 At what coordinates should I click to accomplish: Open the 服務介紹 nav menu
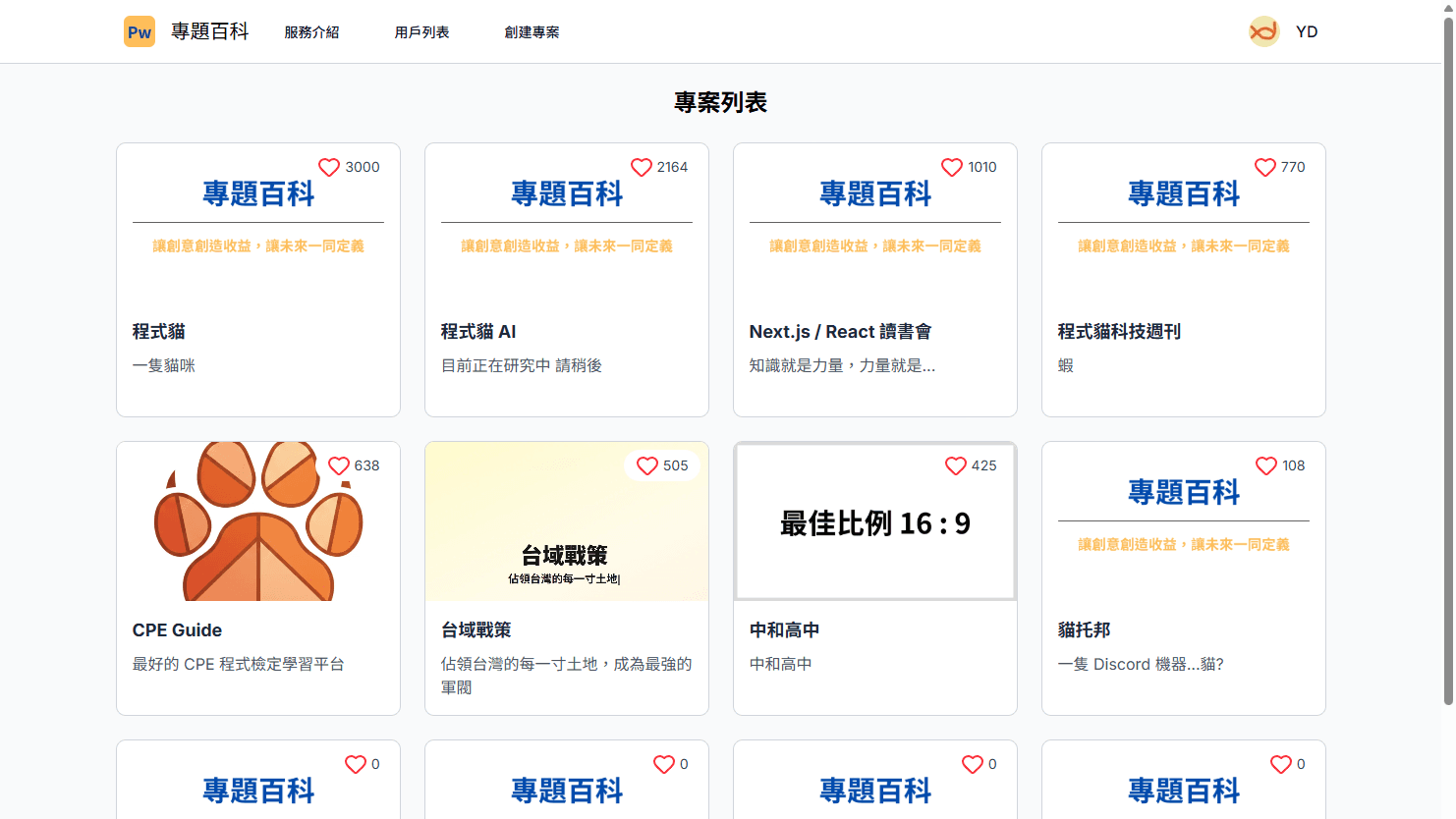point(311,32)
